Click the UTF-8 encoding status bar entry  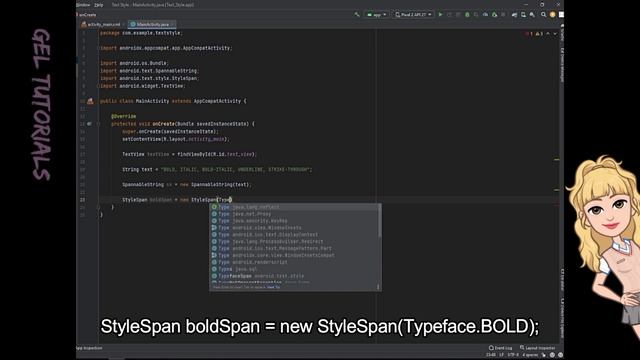[513, 355]
